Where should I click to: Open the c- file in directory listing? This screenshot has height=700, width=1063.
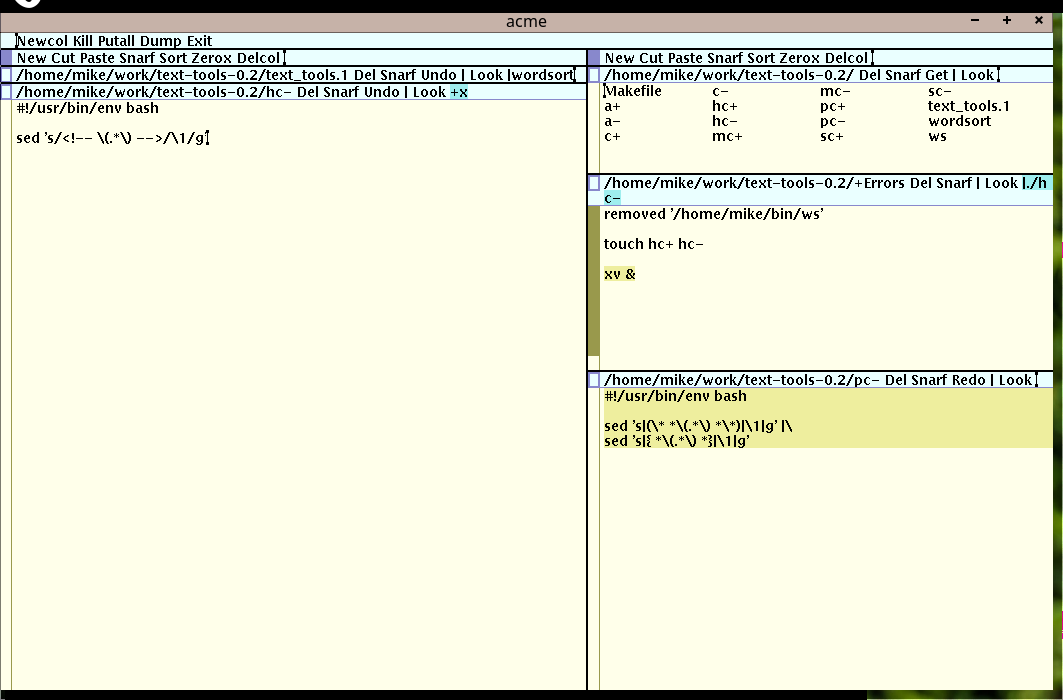tap(721, 91)
